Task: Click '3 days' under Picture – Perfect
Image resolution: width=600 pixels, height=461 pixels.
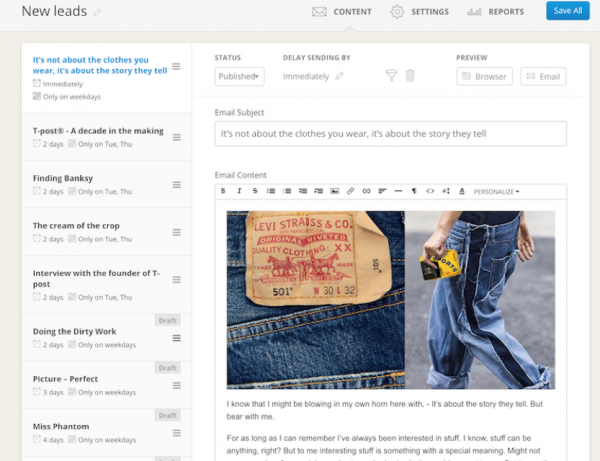Action: 53,392
